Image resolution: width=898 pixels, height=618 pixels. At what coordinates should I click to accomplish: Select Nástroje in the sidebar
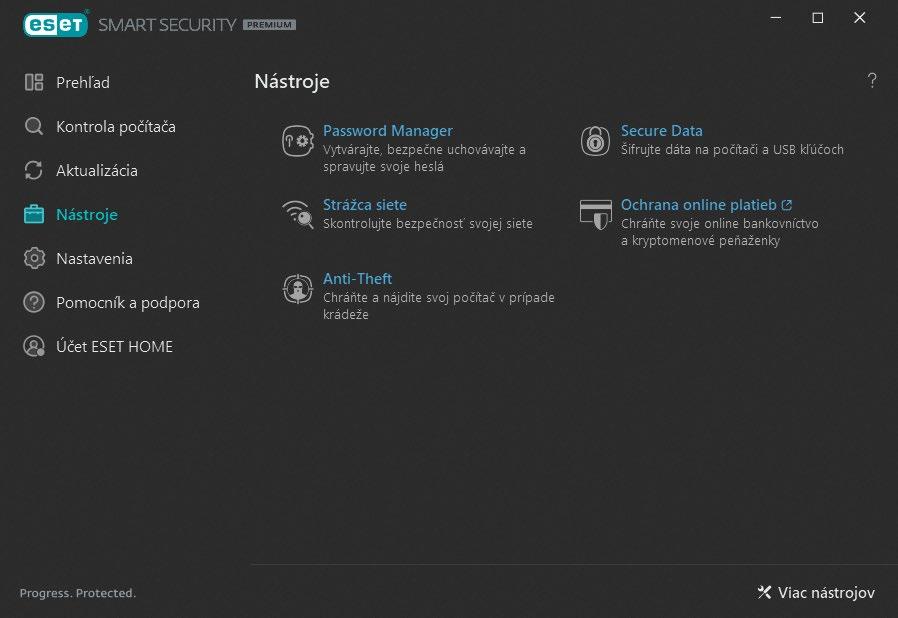[x=86, y=214]
